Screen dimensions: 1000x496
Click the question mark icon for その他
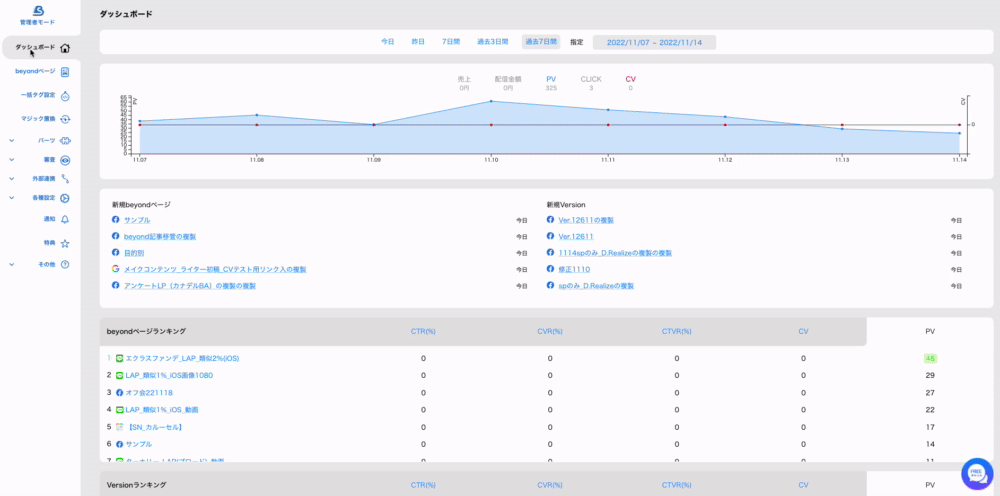(65, 264)
